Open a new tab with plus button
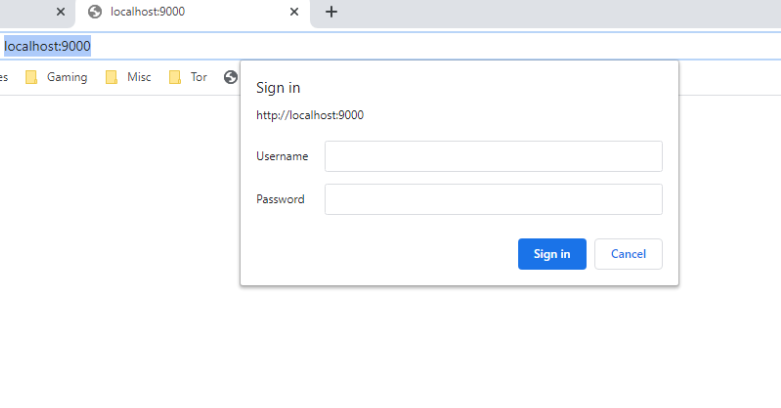 coord(331,12)
